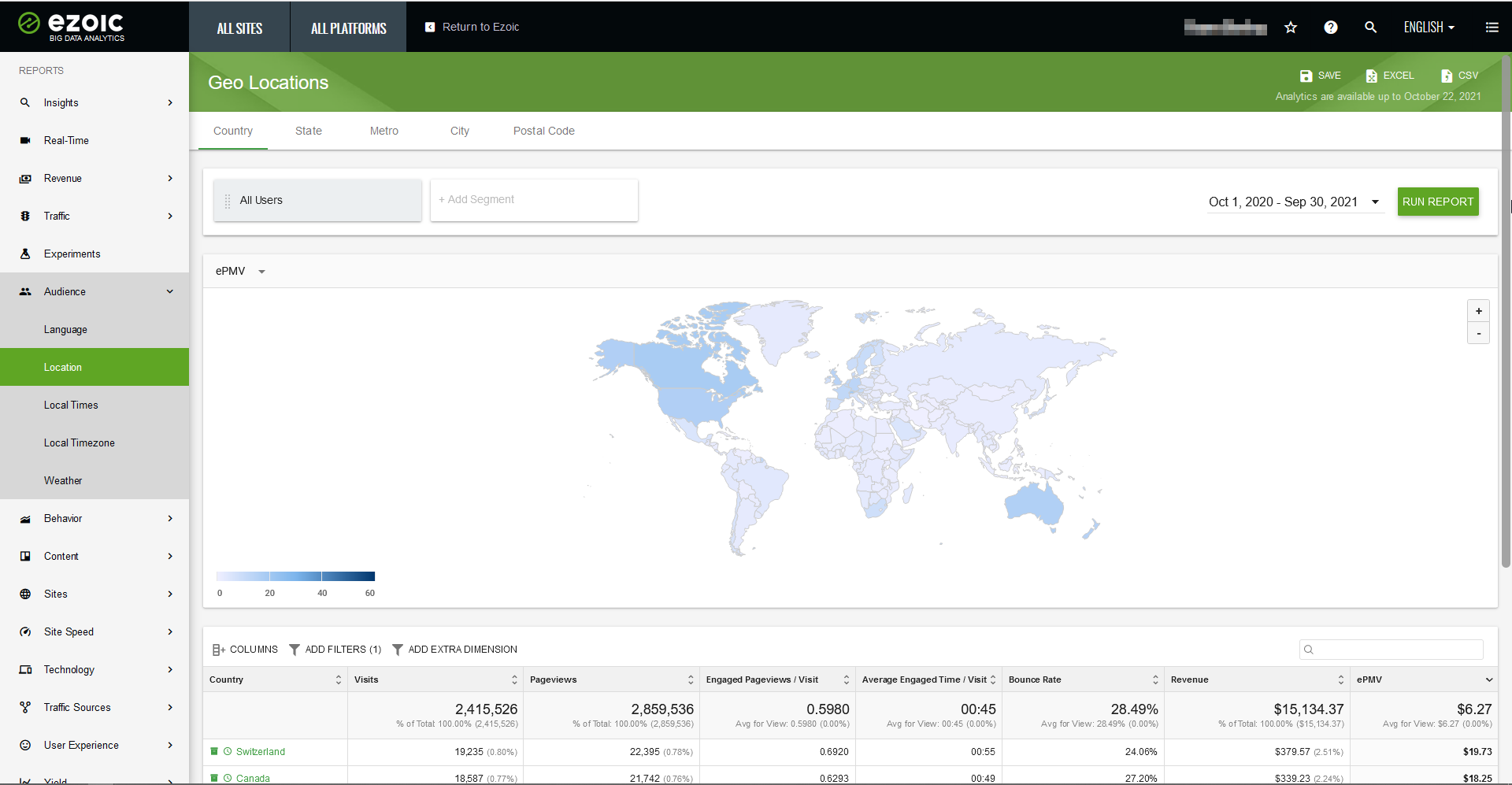Open the Switzerland country link
Image resolution: width=1512 pixels, height=785 pixels.
pos(260,751)
